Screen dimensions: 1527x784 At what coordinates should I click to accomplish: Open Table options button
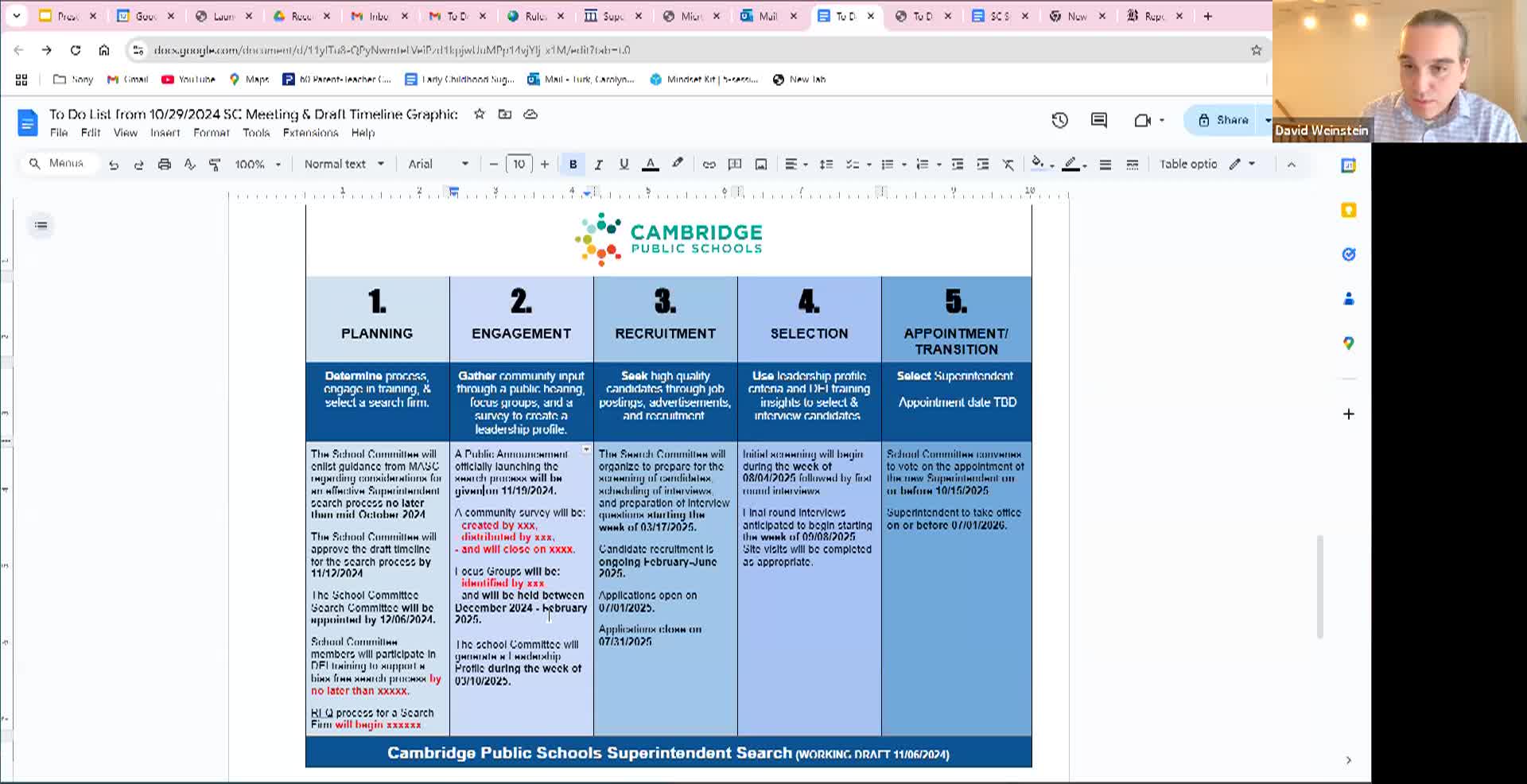pos(1188,165)
